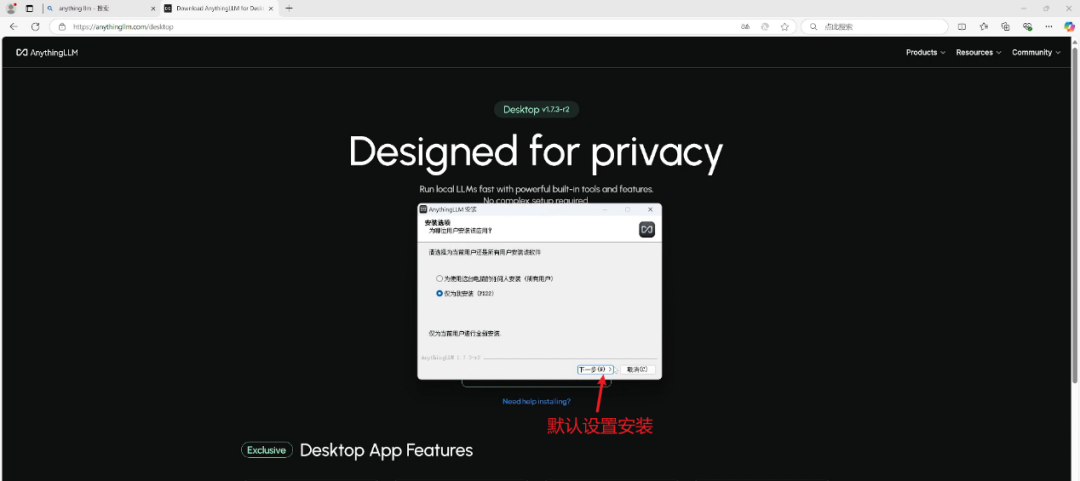Click the Desktop v1.7.3-r2 version badge
This screenshot has width=1080, height=481.
[x=537, y=110]
